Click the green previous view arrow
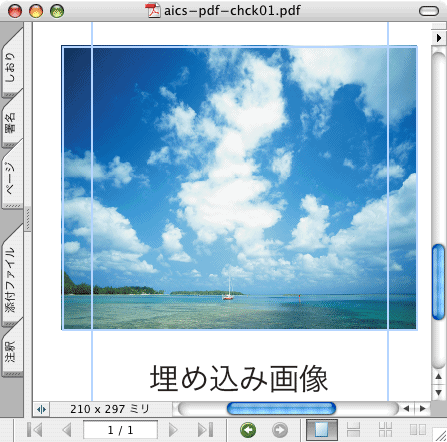 [x=248, y=430]
